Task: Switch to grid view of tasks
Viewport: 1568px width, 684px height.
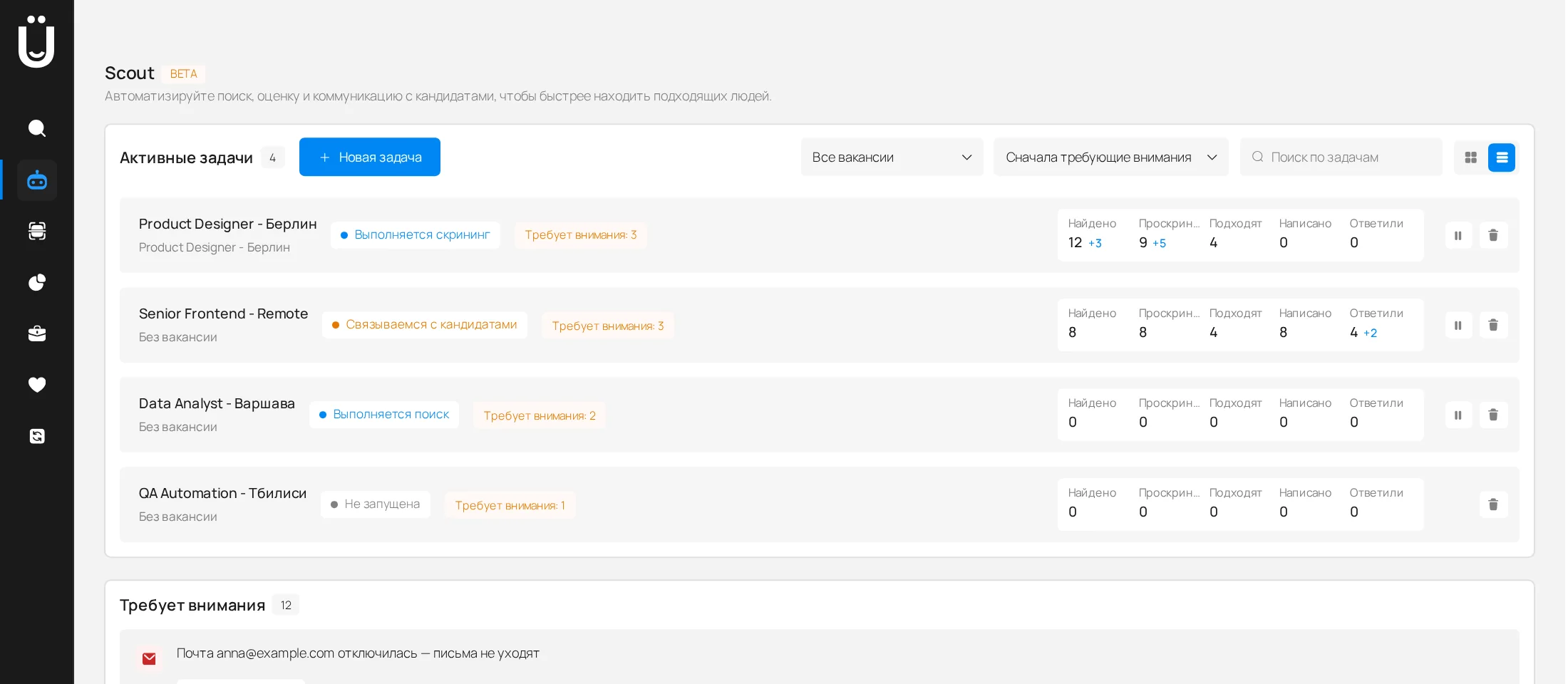Action: click(1470, 157)
